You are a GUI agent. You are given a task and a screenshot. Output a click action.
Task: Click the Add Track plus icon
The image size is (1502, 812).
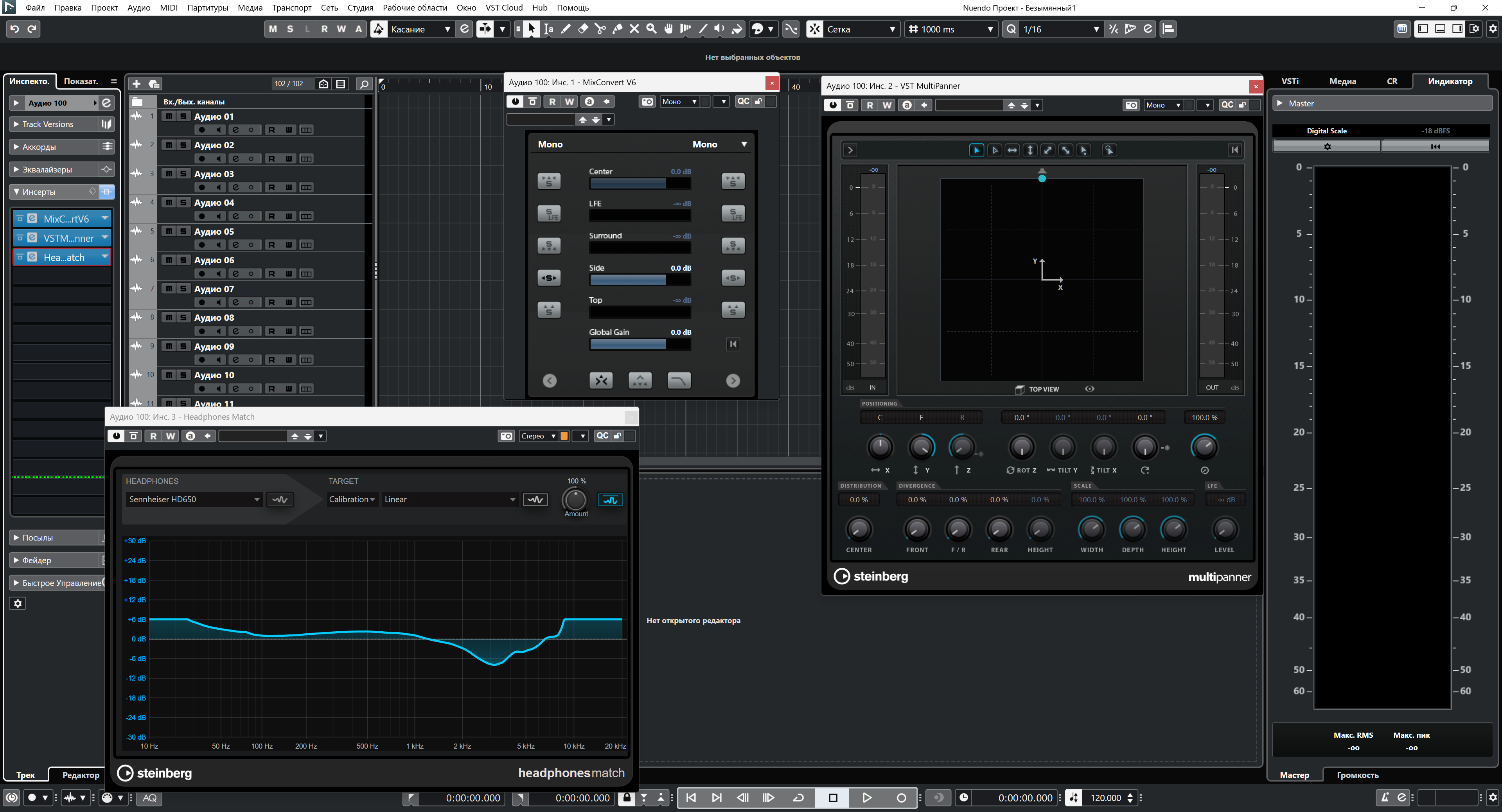pyautogui.click(x=137, y=84)
